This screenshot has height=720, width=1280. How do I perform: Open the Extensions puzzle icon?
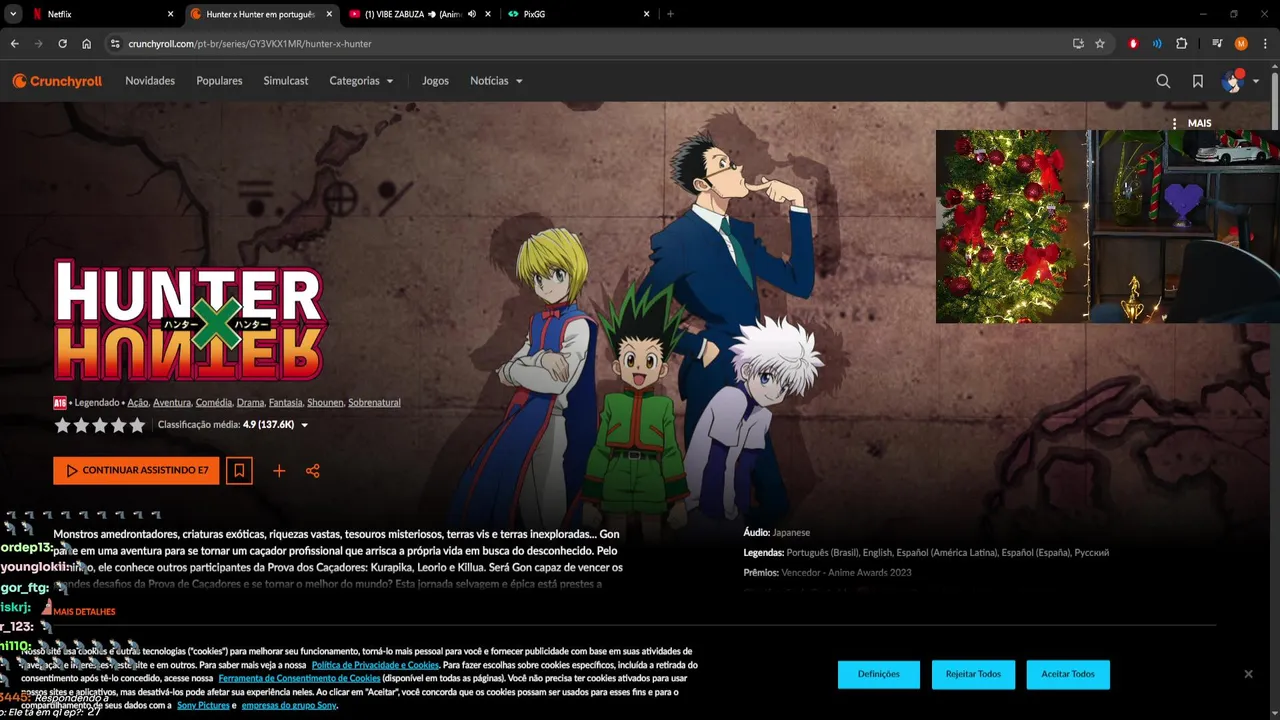1182,44
